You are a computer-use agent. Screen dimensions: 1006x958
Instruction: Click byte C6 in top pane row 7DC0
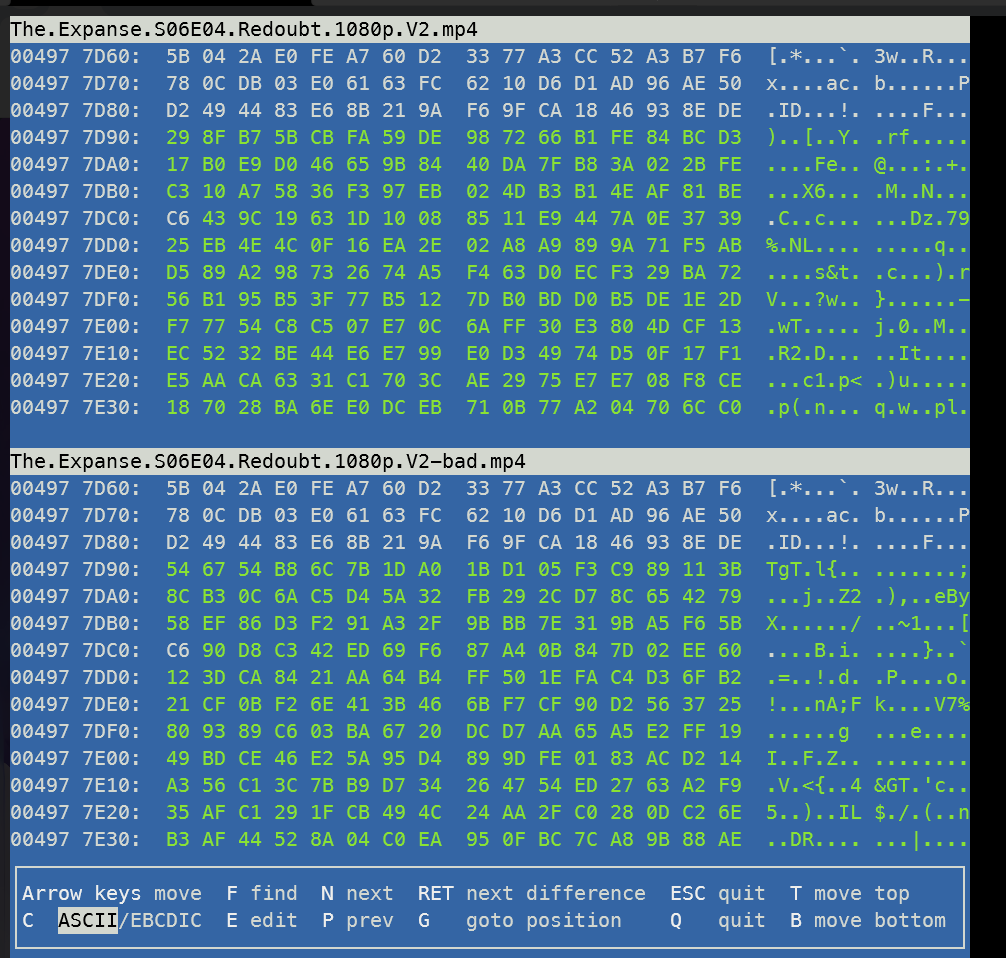[x=178, y=218]
